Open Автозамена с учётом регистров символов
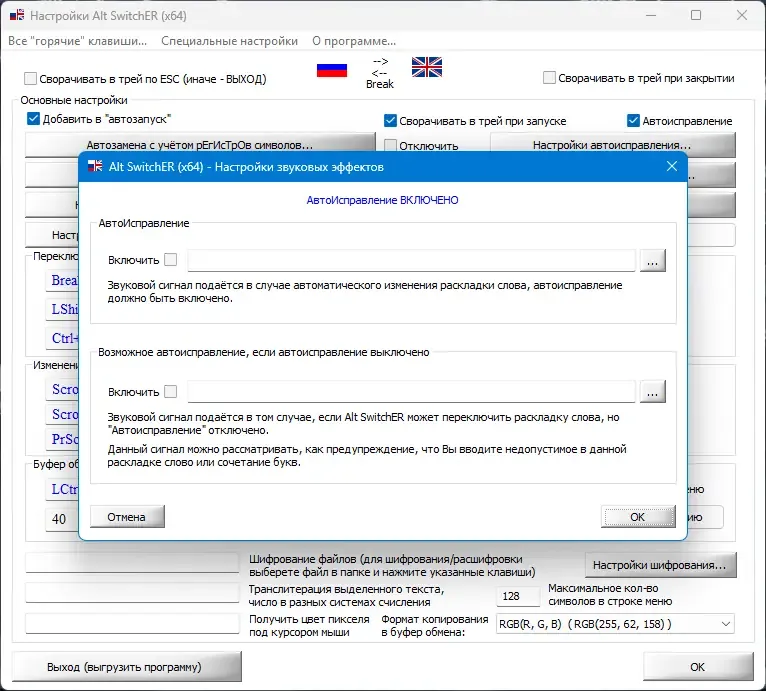The height and width of the screenshot is (691, 766). pyautogui.click(x=200, y=145)
